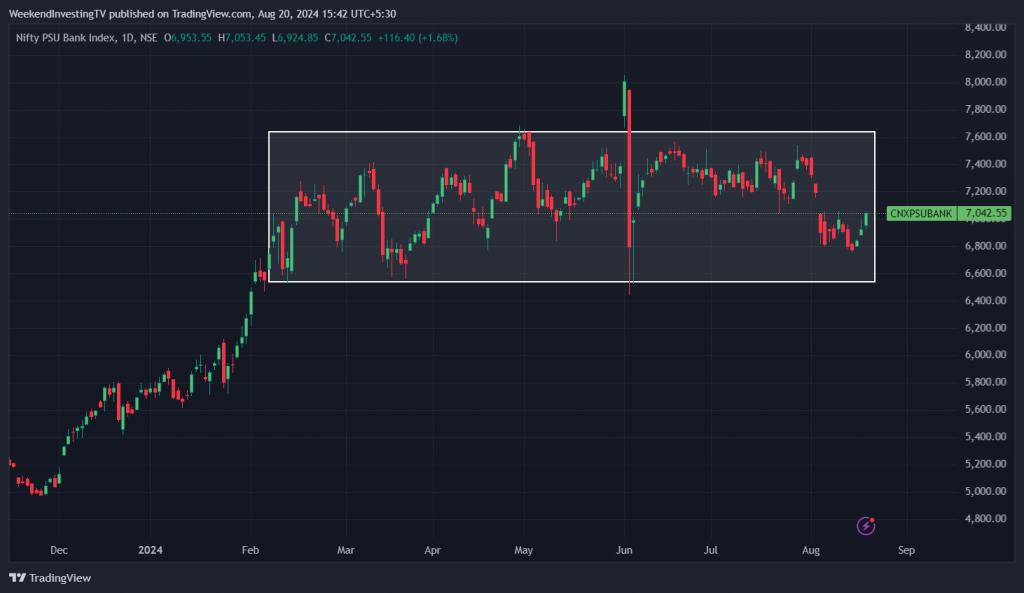Image resolution: width=1024 pixels, height=593 pixels.
Task: Click the WeekendInvestingTV published header text
Action: 202,14
